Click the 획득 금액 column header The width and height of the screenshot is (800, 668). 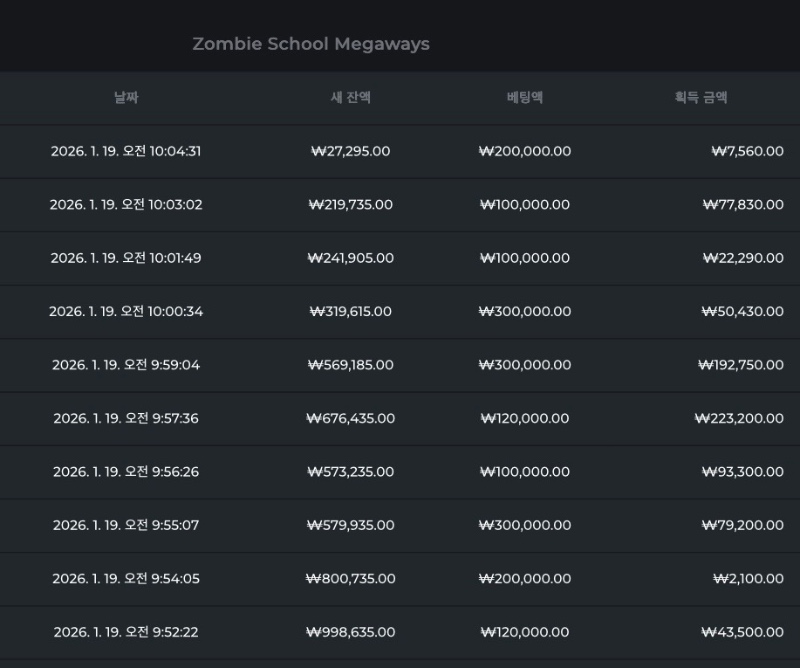click(x=701, y=98)
